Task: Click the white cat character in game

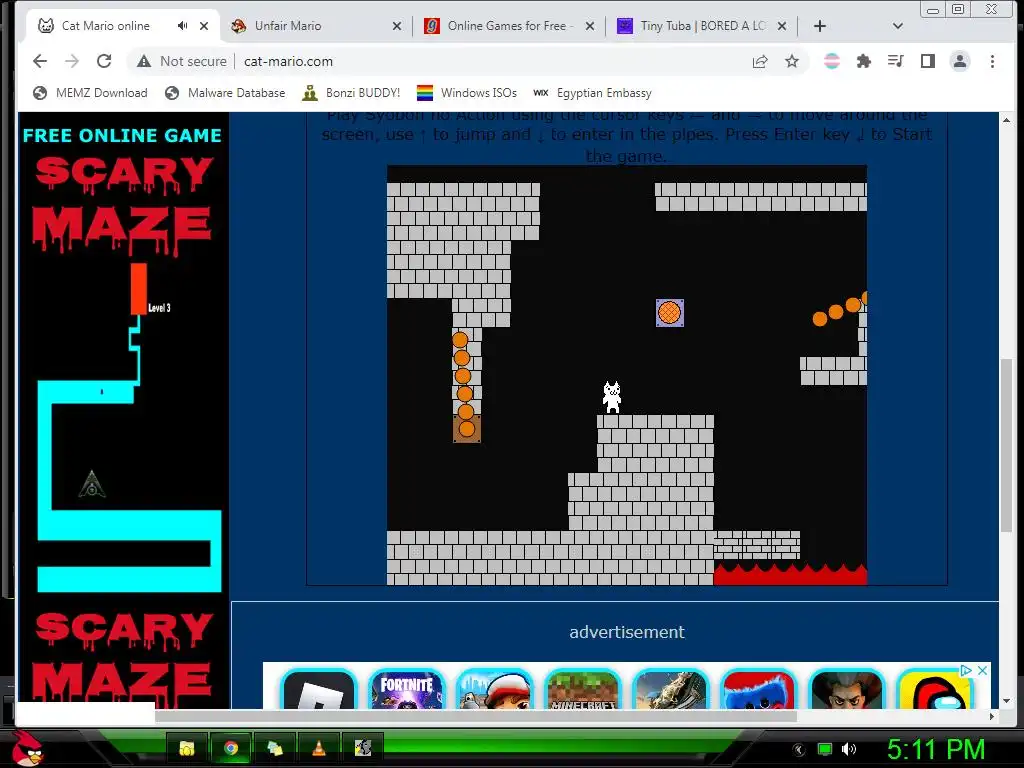Action: click(x=612, y=397)
